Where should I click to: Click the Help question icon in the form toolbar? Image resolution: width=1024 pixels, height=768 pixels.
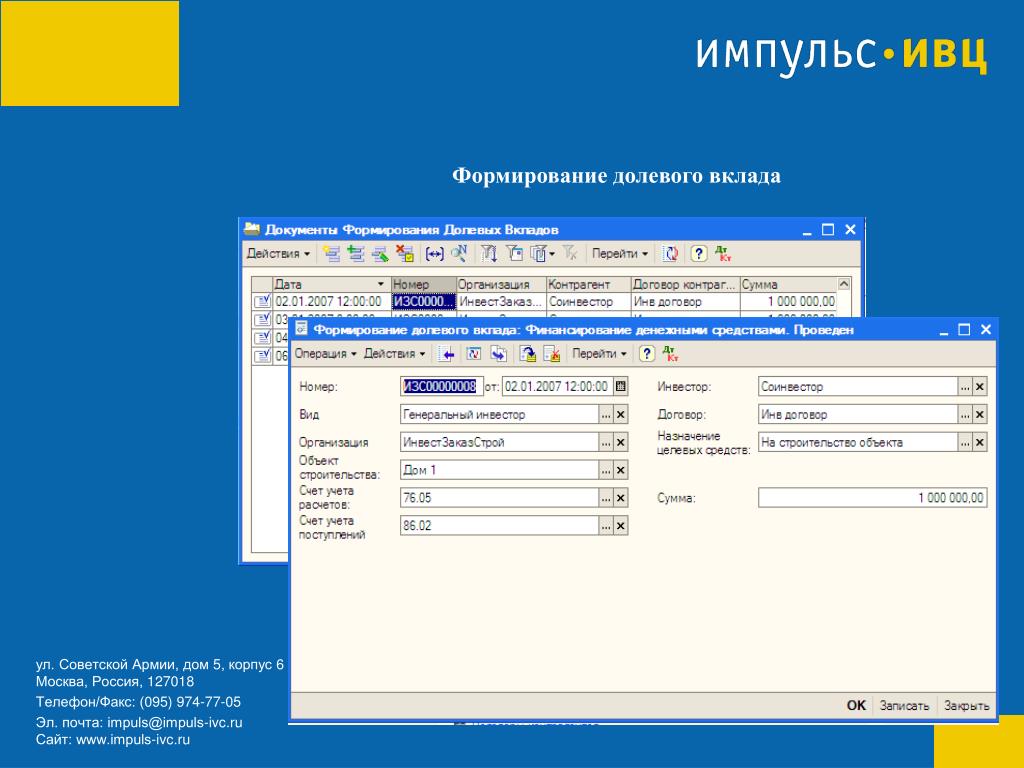click(646, 354)
